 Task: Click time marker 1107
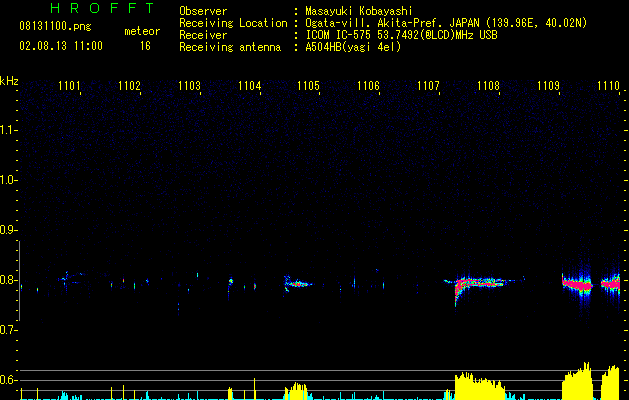point(428,85)
